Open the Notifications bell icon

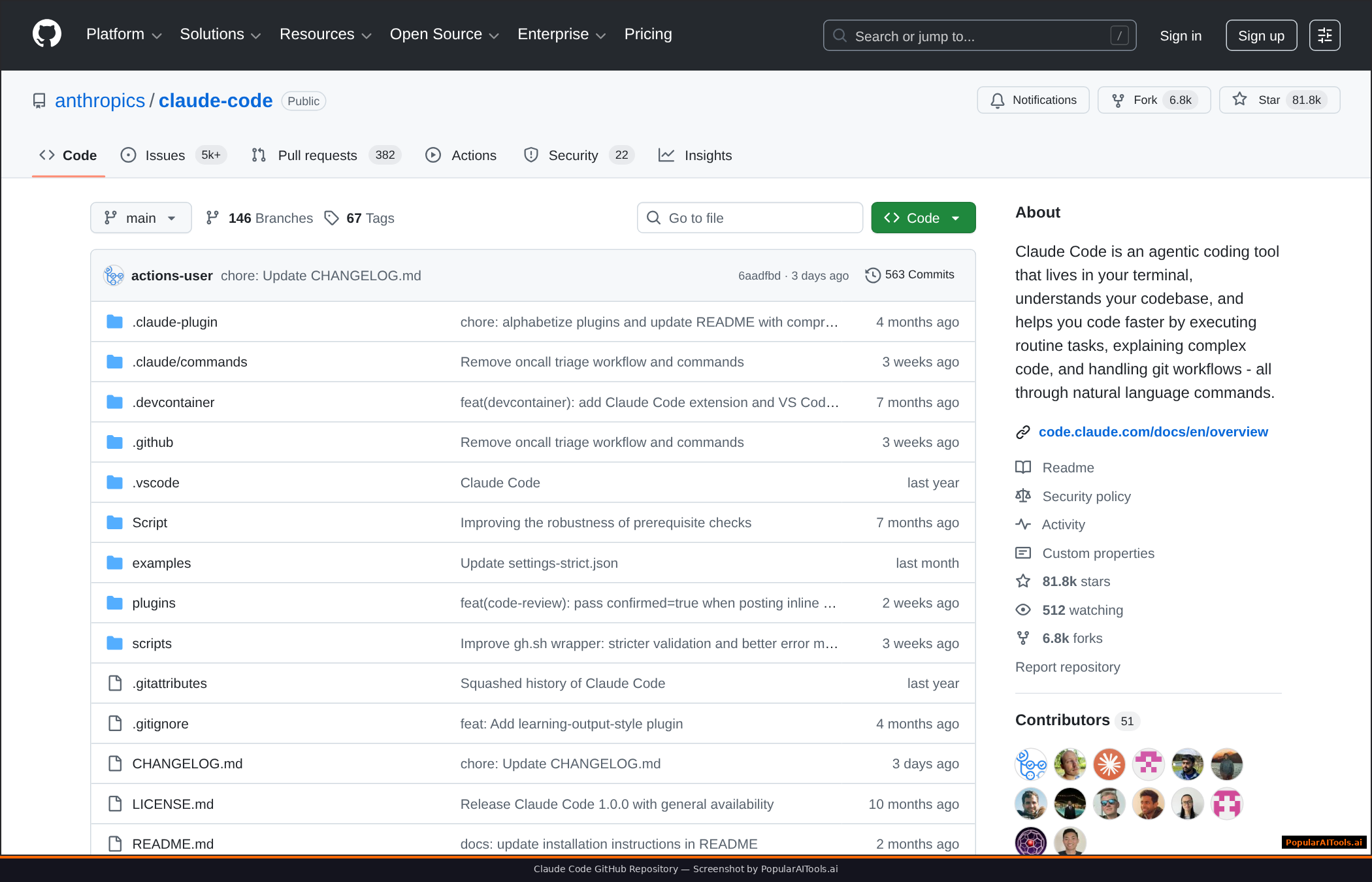(998, 100)
